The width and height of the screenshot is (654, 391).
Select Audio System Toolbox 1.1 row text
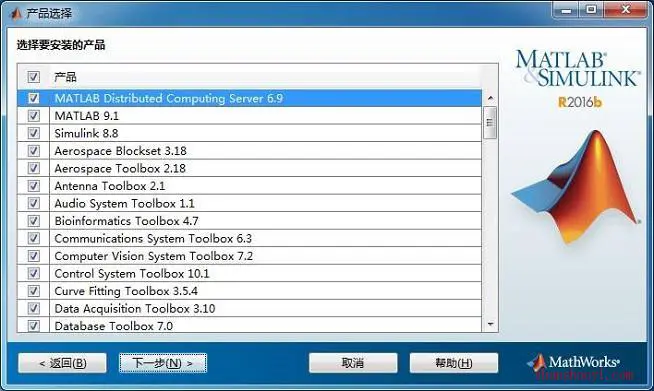click(125, 203)
